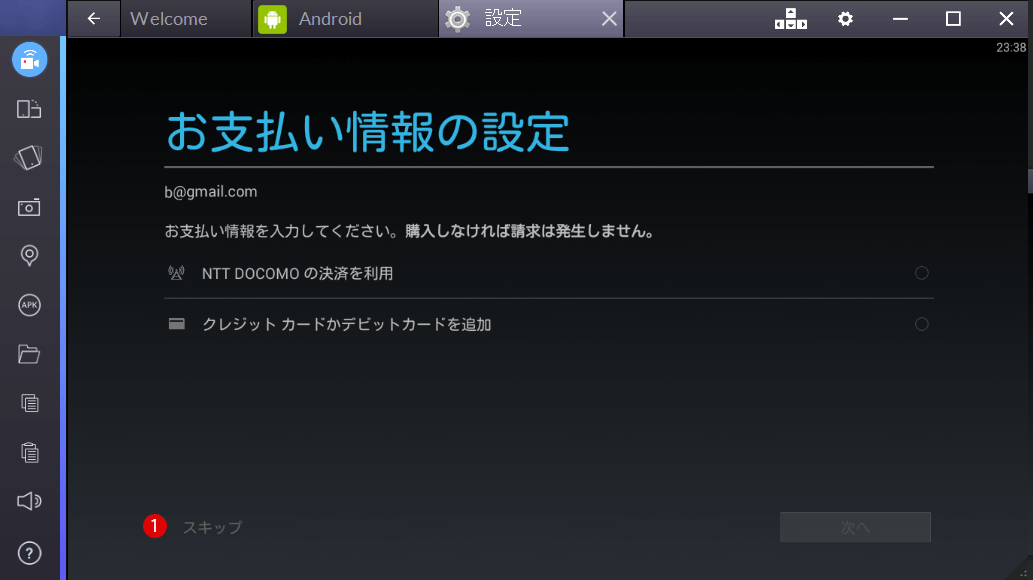The height and width of the screenshot is (580, 1033).
Task: Minimize the emulator window
Action: (900, 18)
